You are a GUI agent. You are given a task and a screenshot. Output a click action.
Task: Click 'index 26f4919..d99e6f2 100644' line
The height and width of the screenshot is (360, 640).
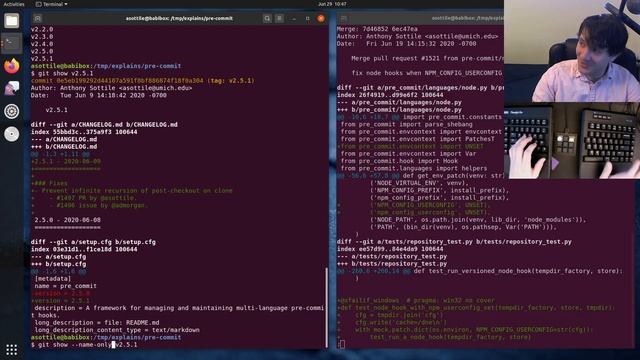coord(390,95)
